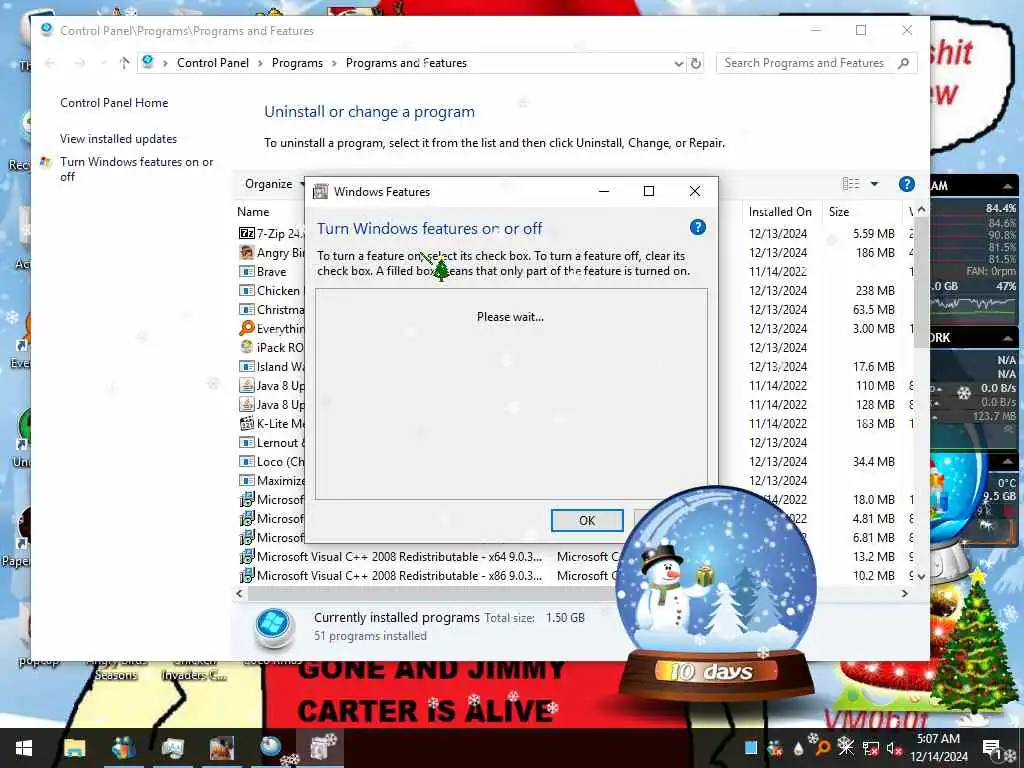This screenshot has height=768, width=1024.
Task: Expand the address bar history dropdown
Action: click(x=679, y=63)
